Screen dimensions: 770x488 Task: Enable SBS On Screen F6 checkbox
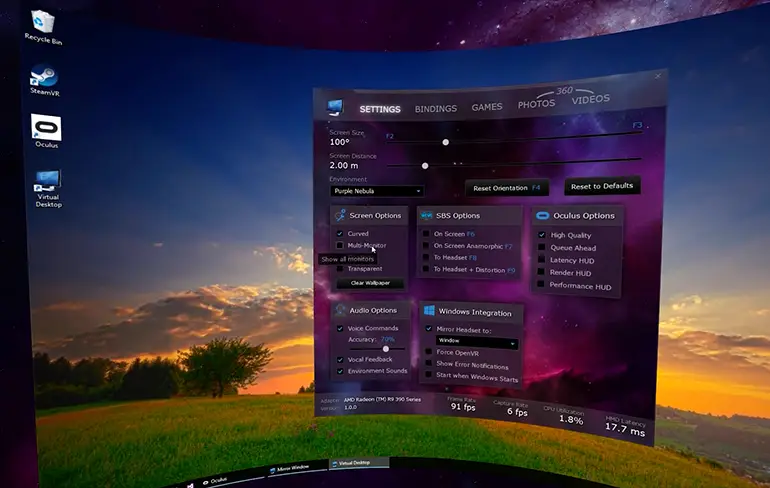click(x=426, y=234)
